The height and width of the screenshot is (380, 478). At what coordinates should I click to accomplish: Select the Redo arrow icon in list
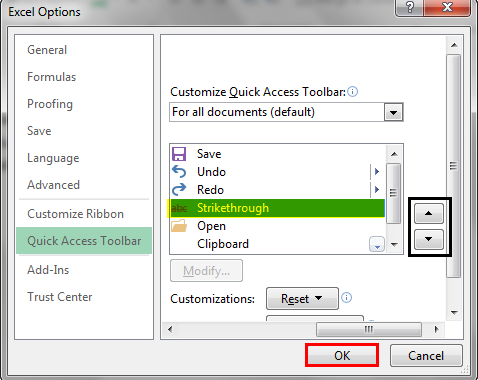click(x=179, y=189)
